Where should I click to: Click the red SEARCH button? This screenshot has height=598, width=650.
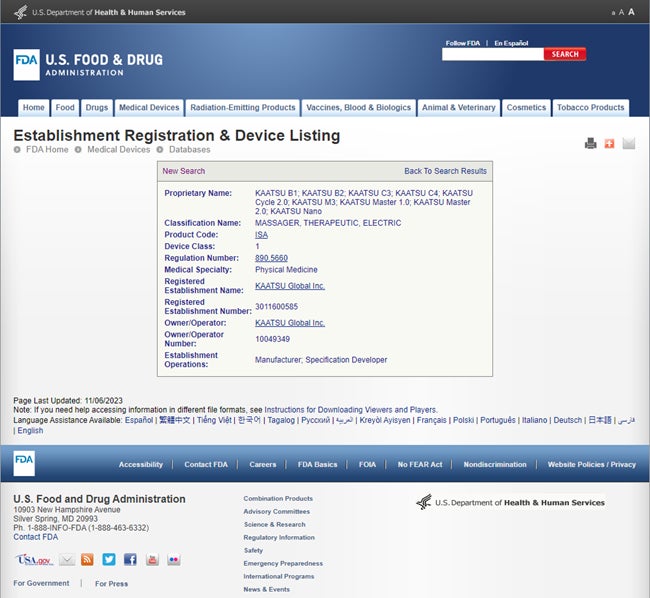[x=565, y=54]
